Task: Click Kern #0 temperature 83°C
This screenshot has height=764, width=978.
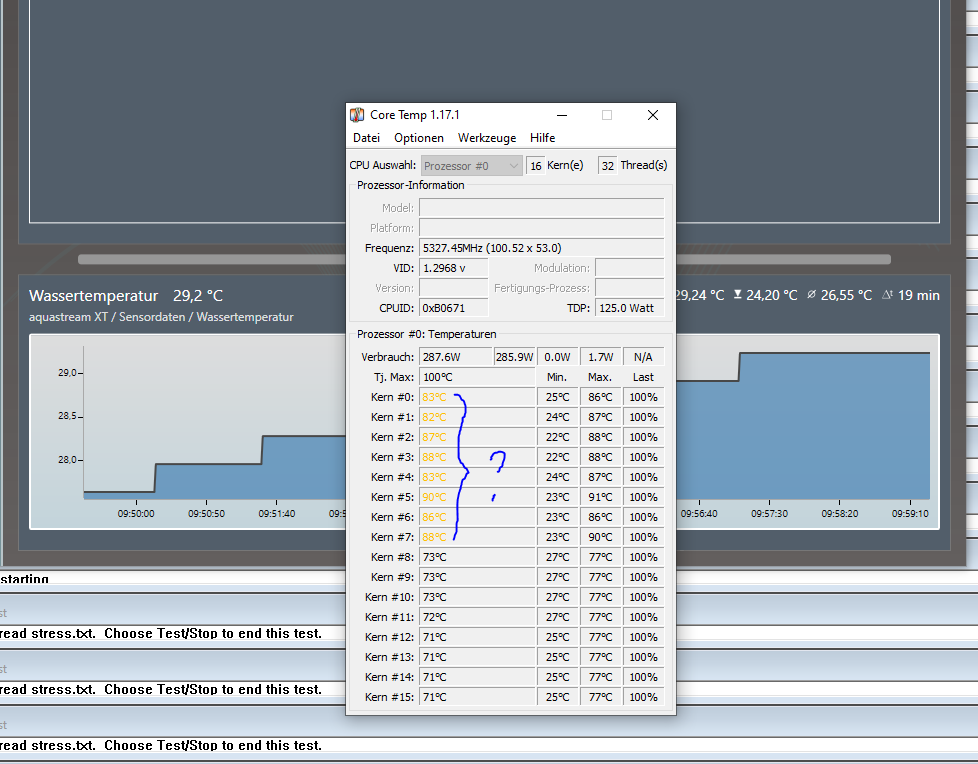Action: [x=434, y=397]
